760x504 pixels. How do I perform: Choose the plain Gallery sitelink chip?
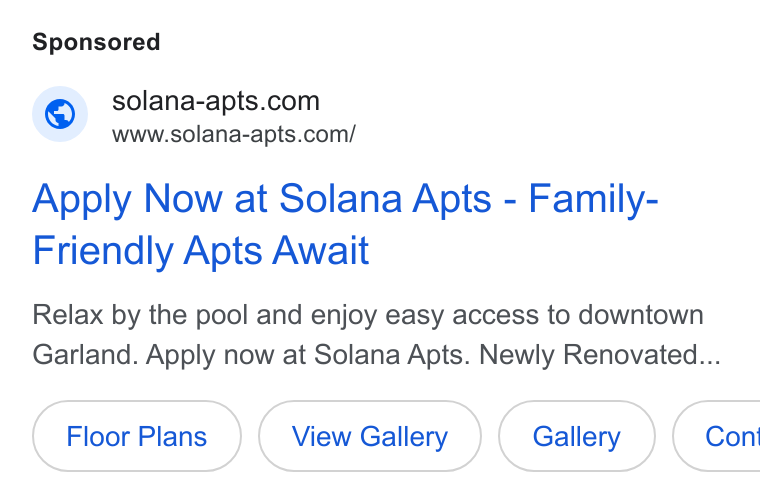point(577,436)
